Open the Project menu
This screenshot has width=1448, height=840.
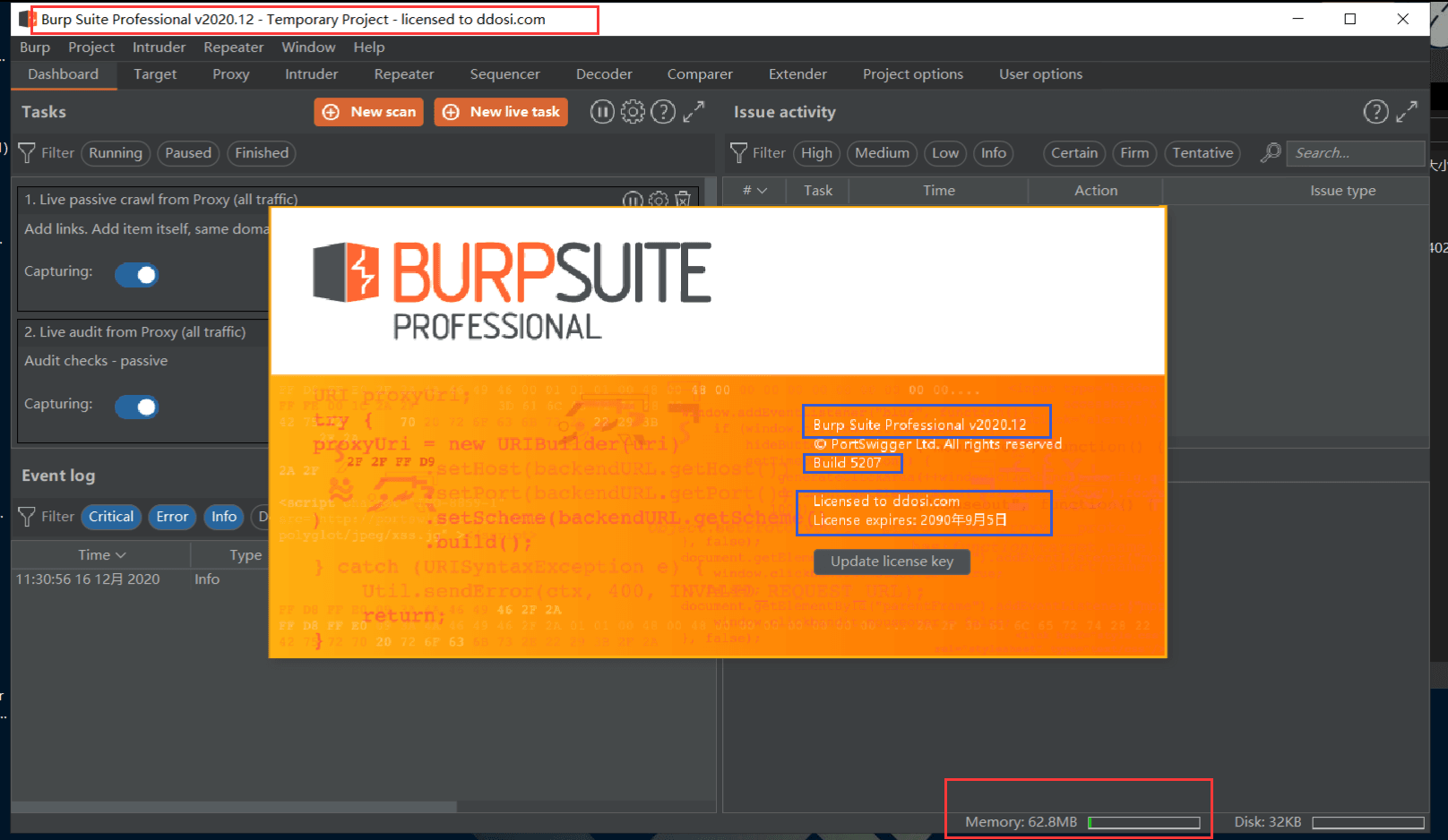pos(91,47)
